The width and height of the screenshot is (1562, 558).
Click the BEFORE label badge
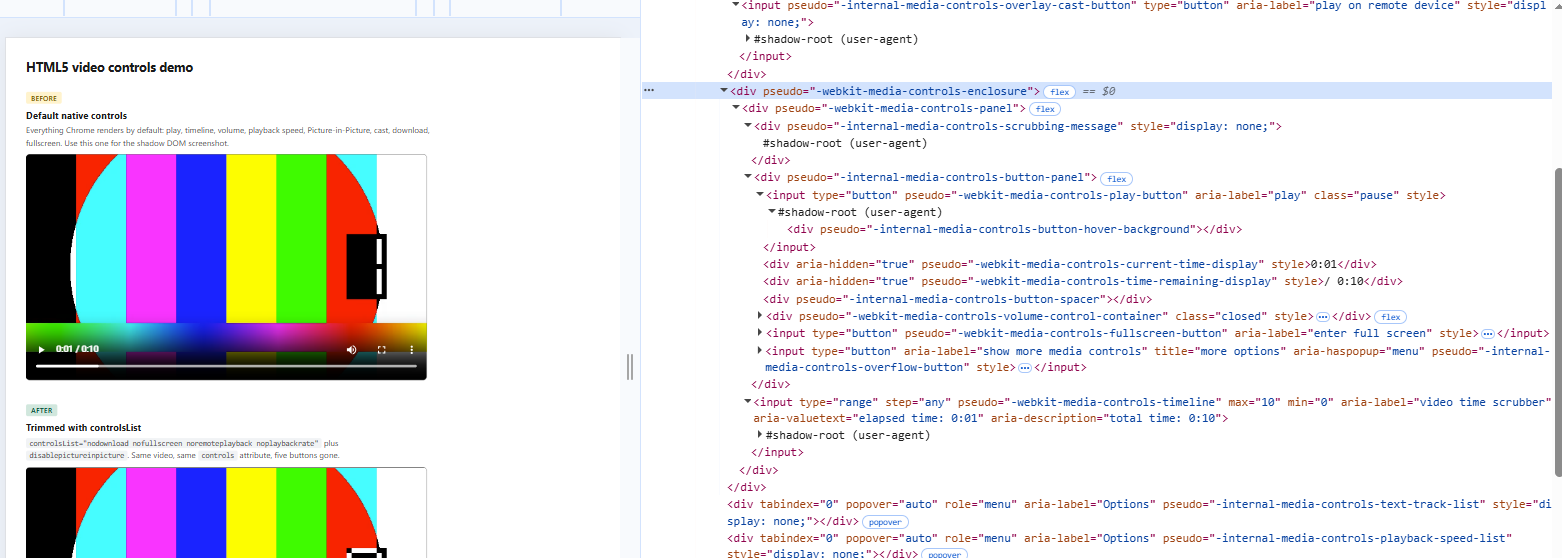44,98
